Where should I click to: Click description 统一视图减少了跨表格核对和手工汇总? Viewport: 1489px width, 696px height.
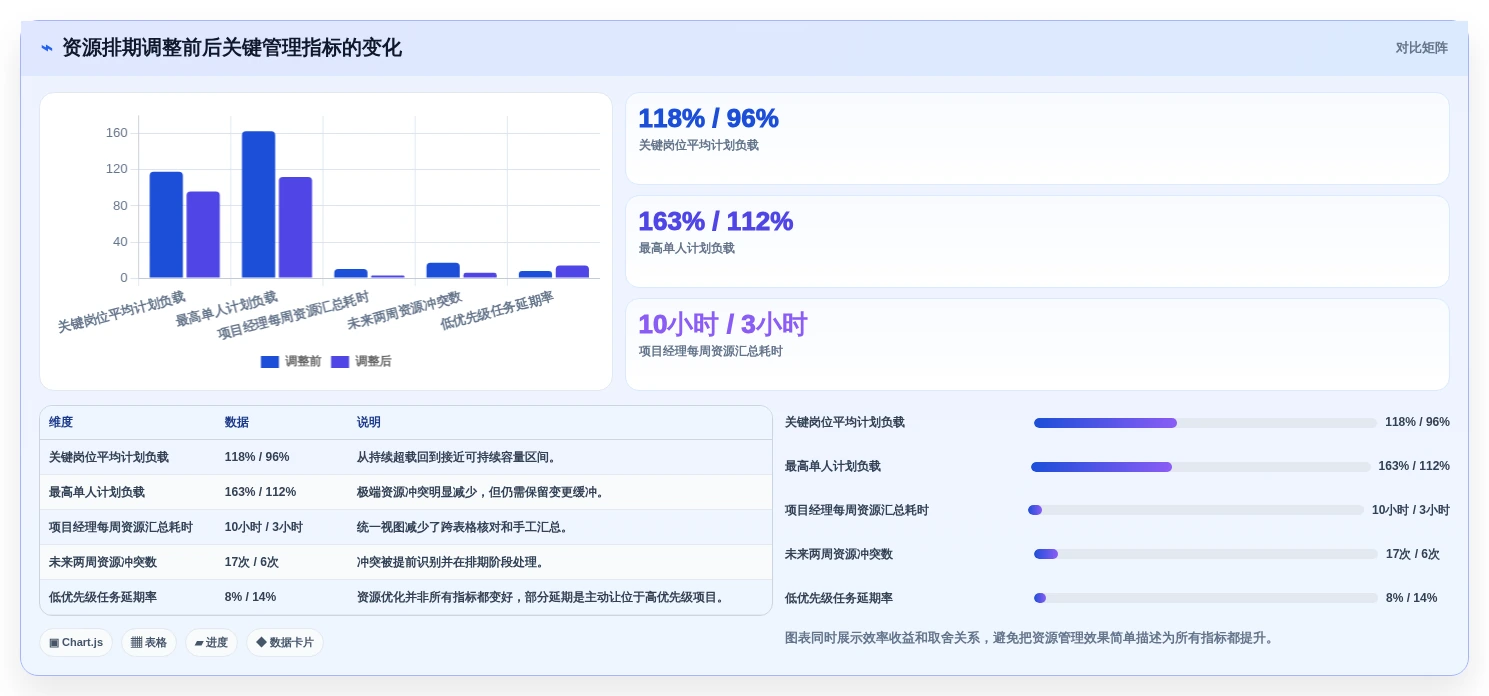click(x=465, y=527)
